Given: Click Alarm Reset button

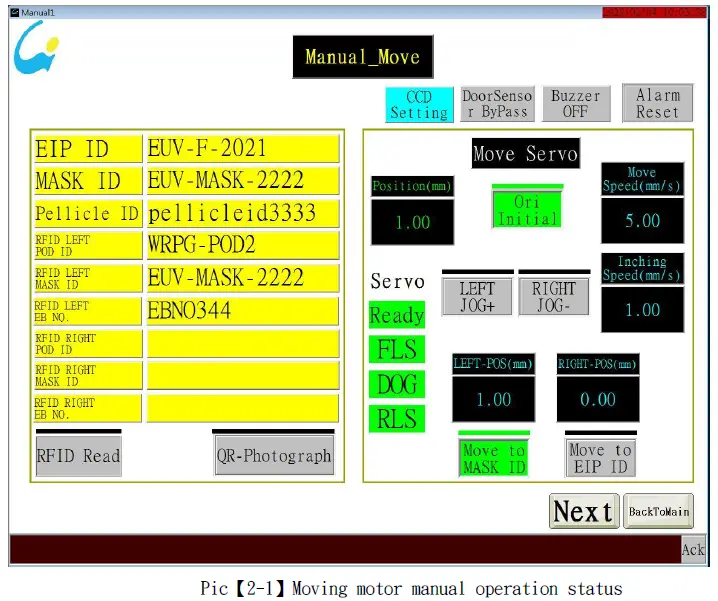Looking at the screenshot, I should [x=658, y=103].
